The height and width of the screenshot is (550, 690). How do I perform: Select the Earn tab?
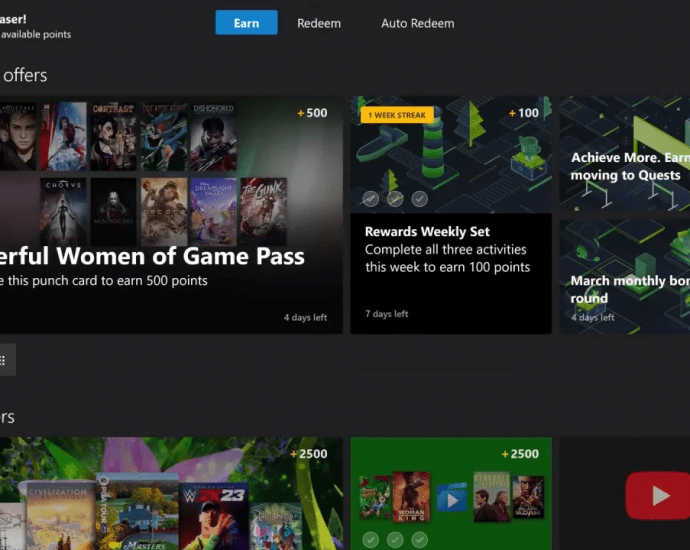click(246, 23)
